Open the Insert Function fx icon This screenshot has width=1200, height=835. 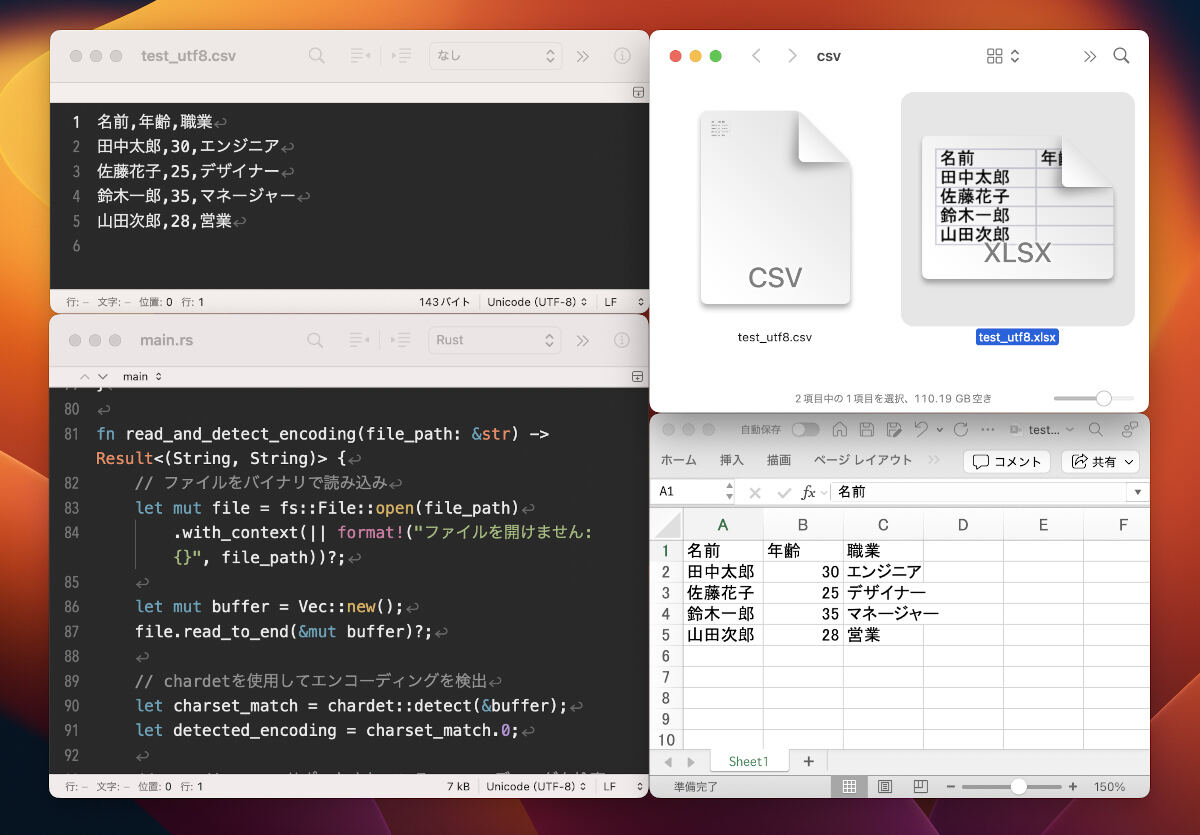(810, 491)
